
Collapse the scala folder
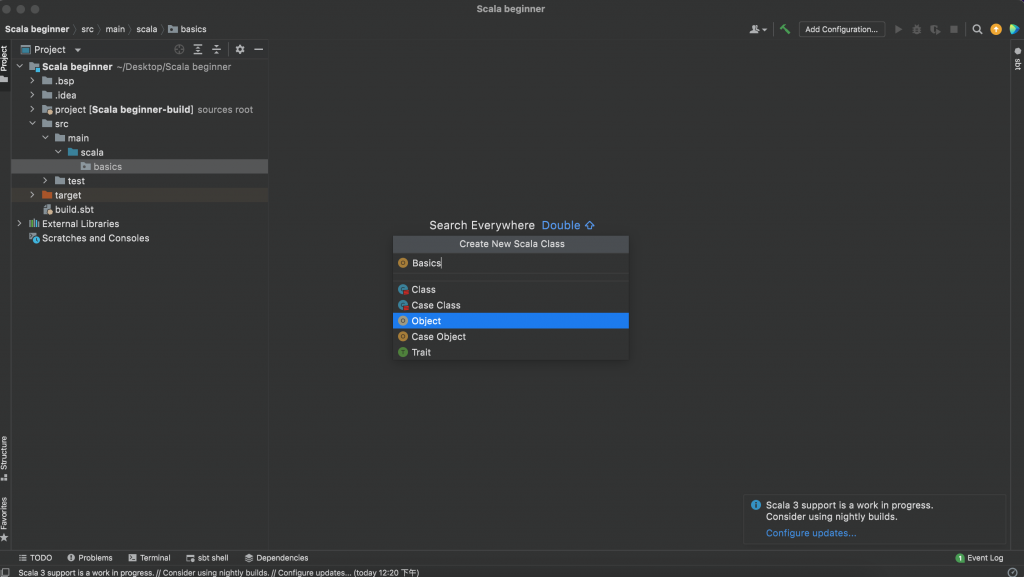click(58, 152)
